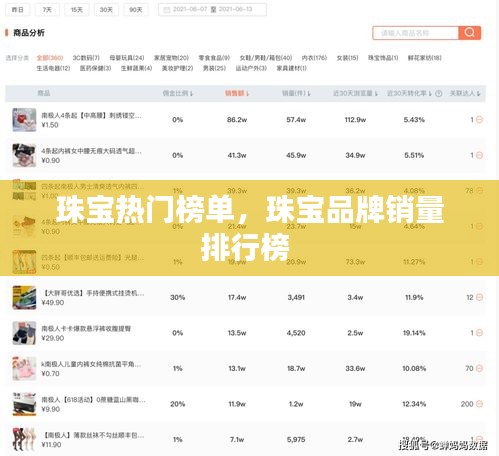Expand the circle icon in the 41.3w row
The width and height of the screenshot is (499, 456).
[479, 155]
